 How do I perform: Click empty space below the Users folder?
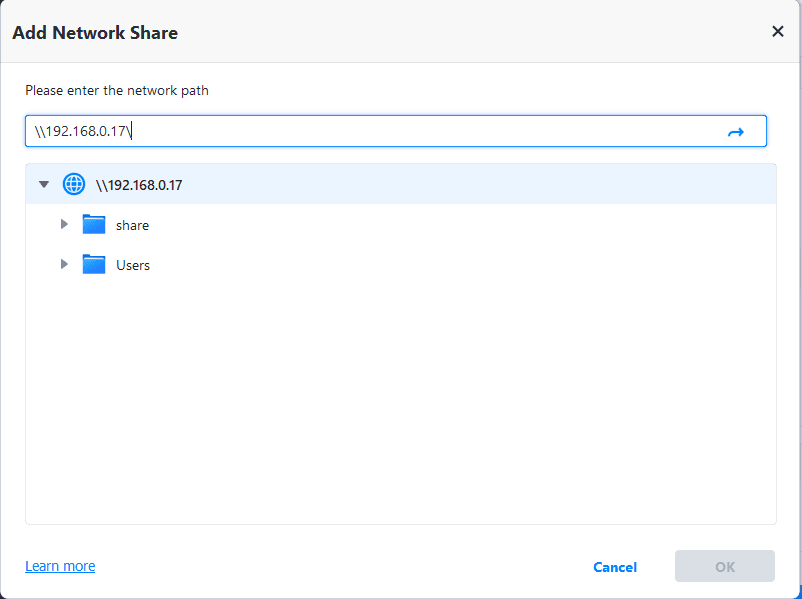tap(400, 400)
